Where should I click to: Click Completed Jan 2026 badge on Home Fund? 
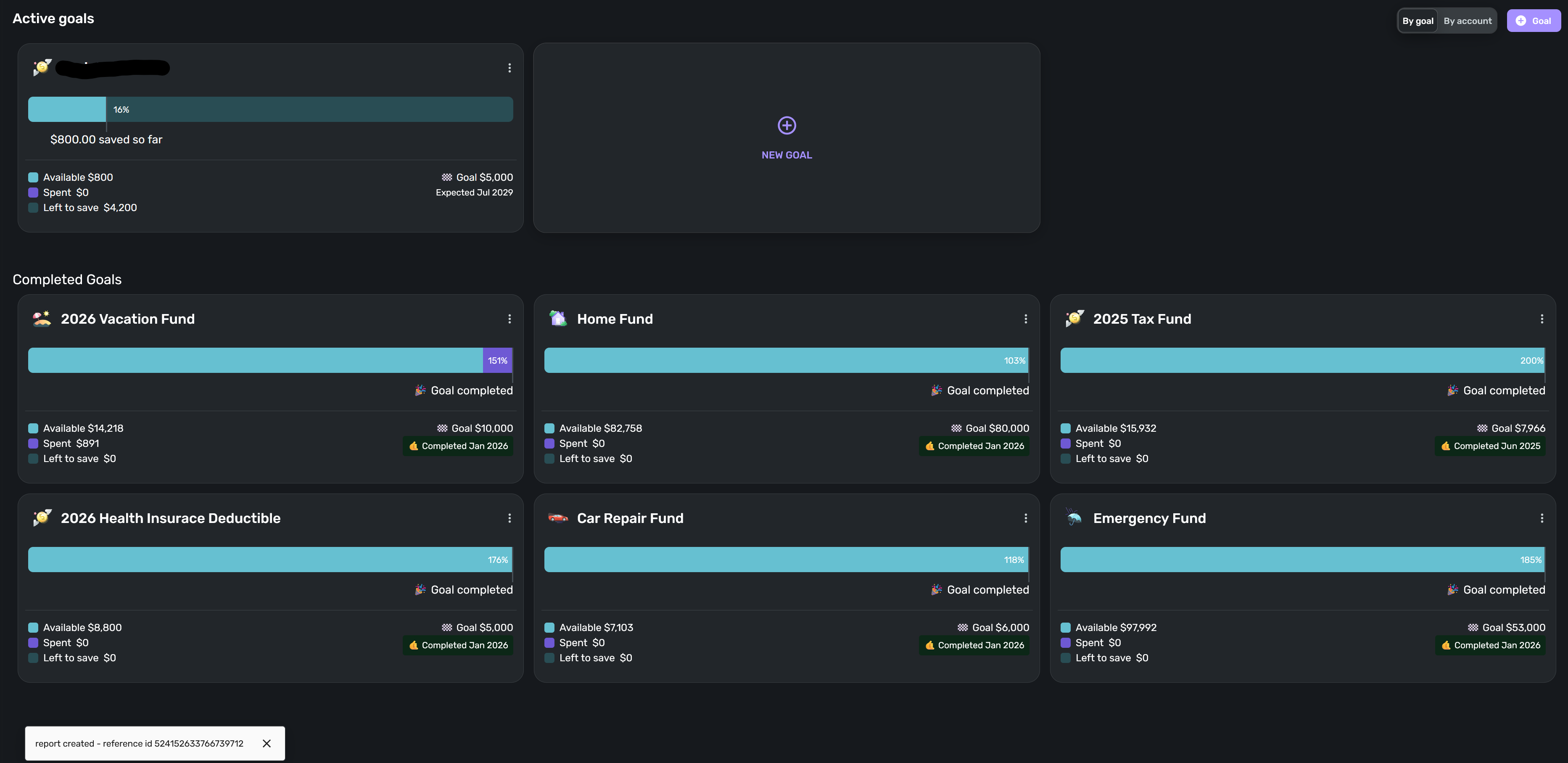[x=974, y=446]
